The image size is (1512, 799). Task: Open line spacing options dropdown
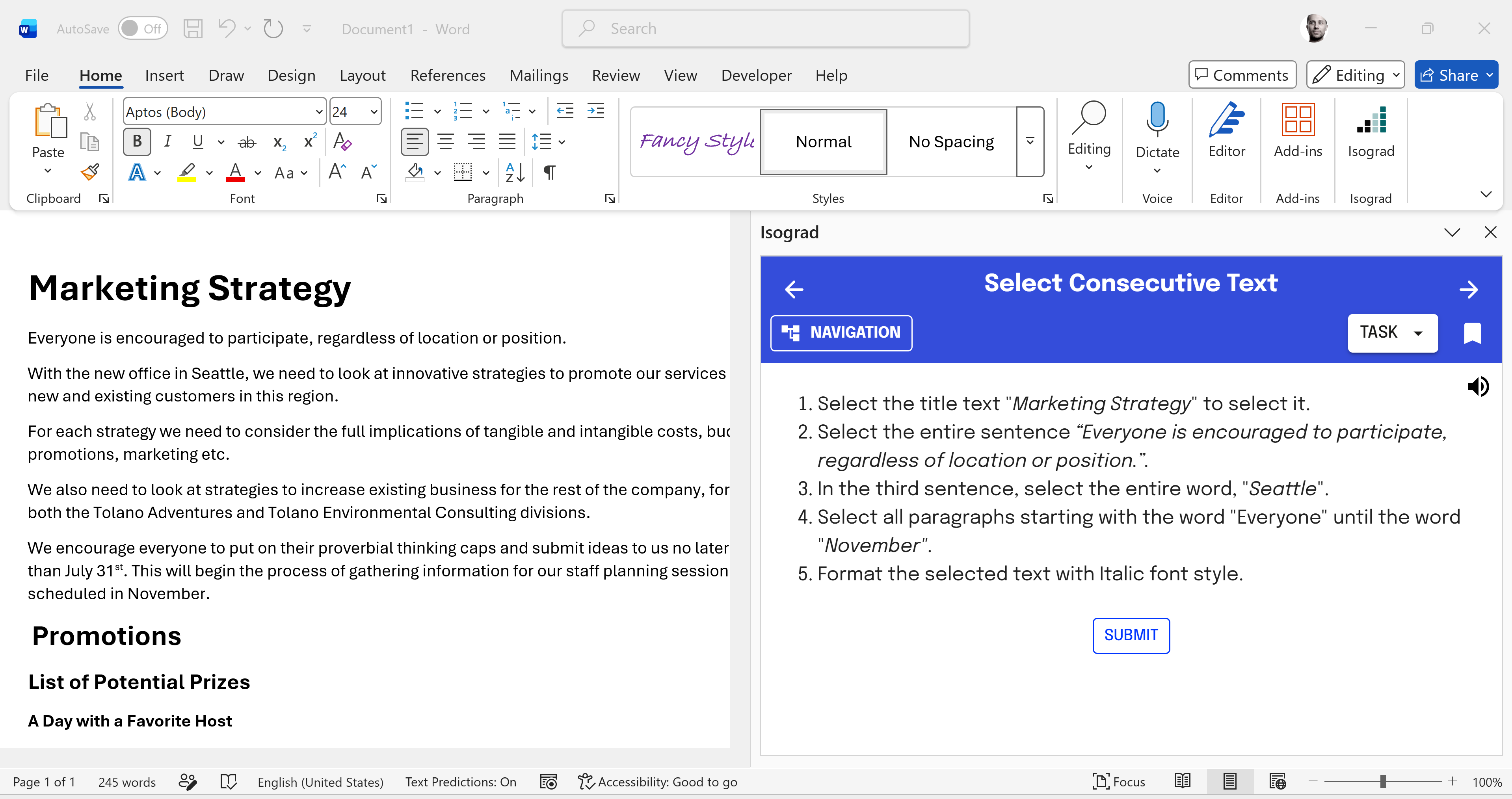(x=562, y=142)
